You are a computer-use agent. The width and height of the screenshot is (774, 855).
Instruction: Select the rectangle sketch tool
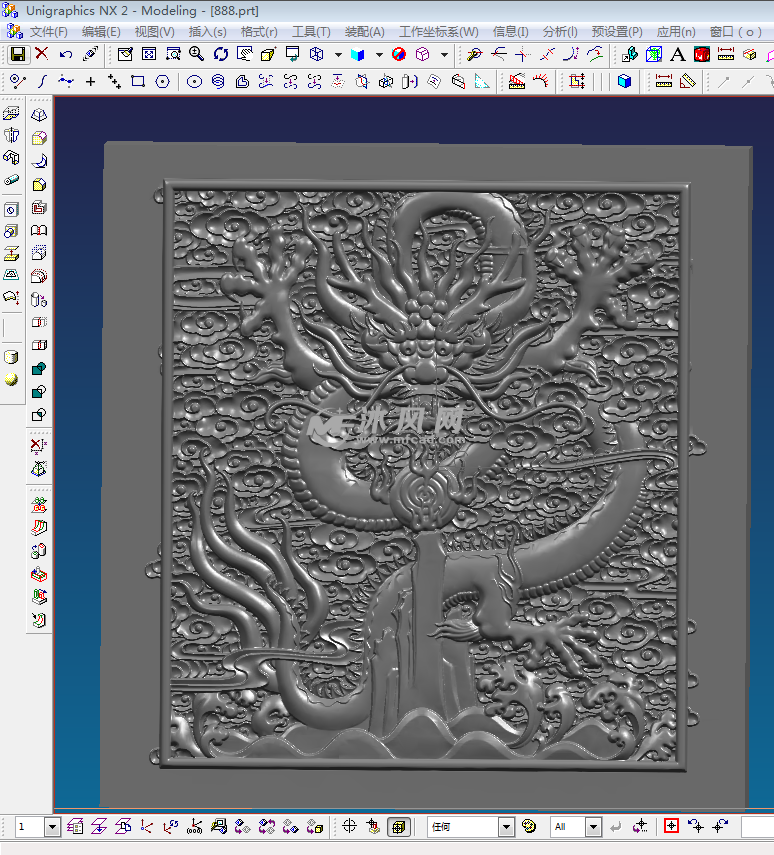[138, 81]
